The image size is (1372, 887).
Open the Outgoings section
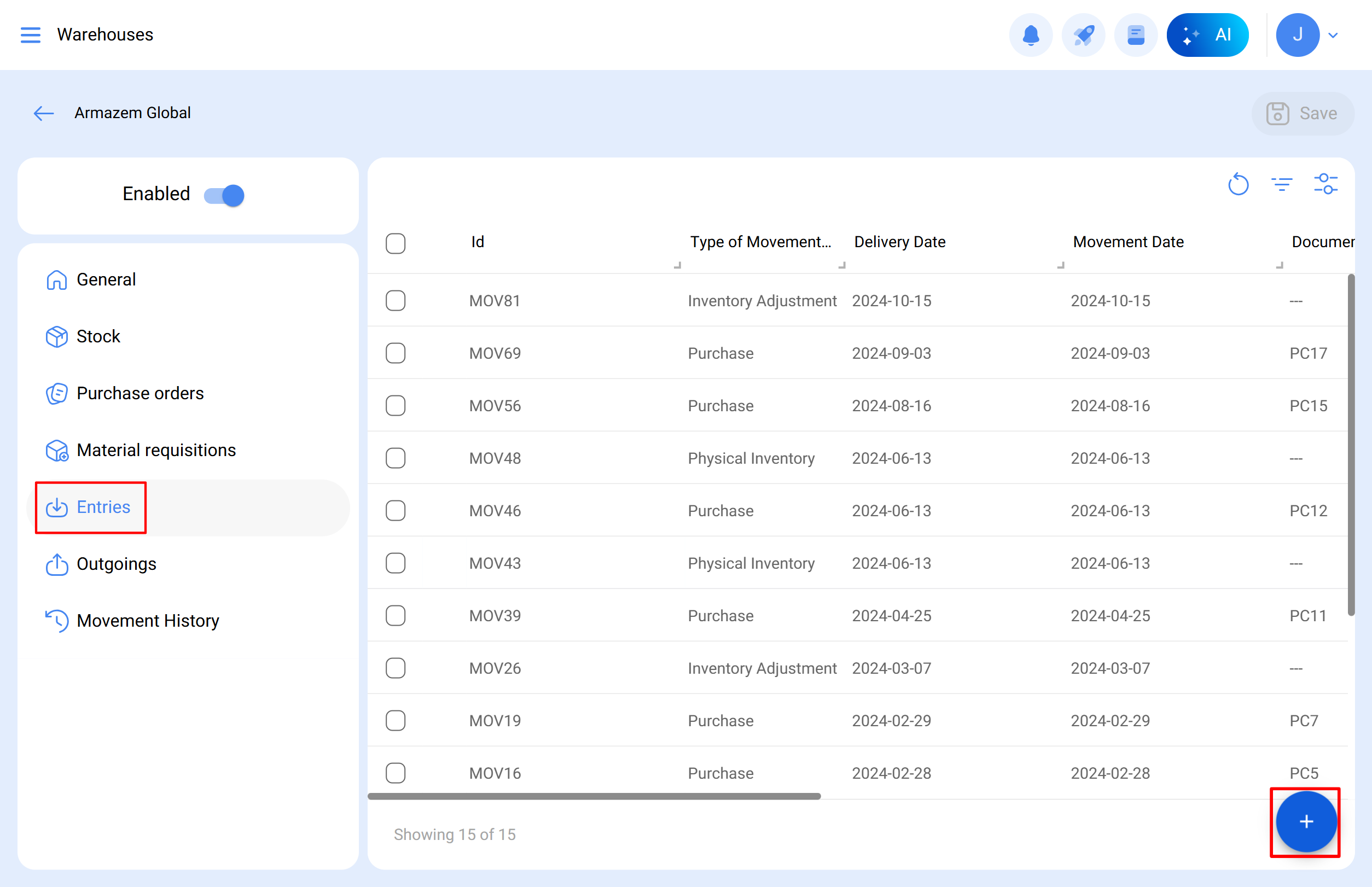116,564
